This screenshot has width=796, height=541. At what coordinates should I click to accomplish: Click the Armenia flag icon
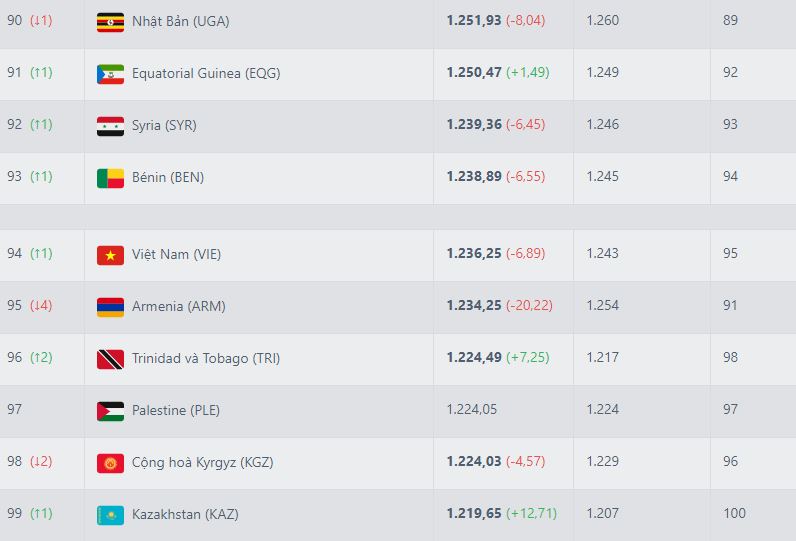[x=110, y=306]
